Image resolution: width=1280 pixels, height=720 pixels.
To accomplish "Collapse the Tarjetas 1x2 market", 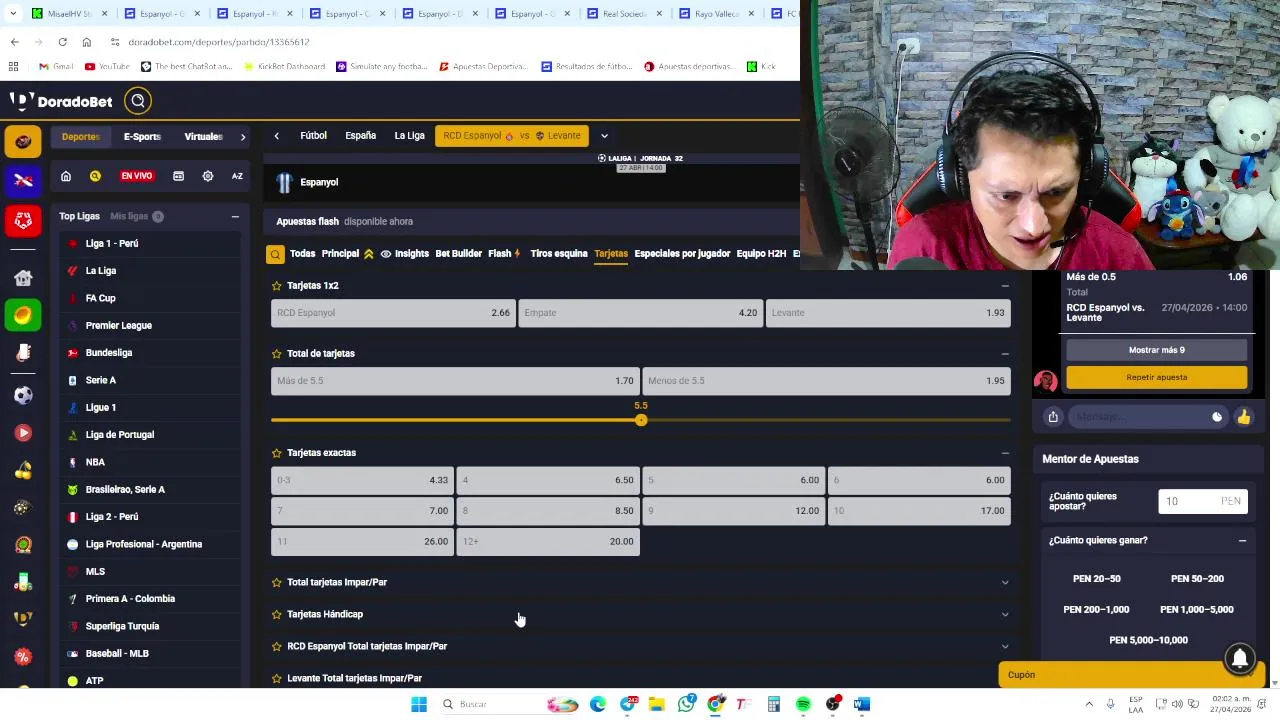I will pyautogui.click(x=1005, y=286).
